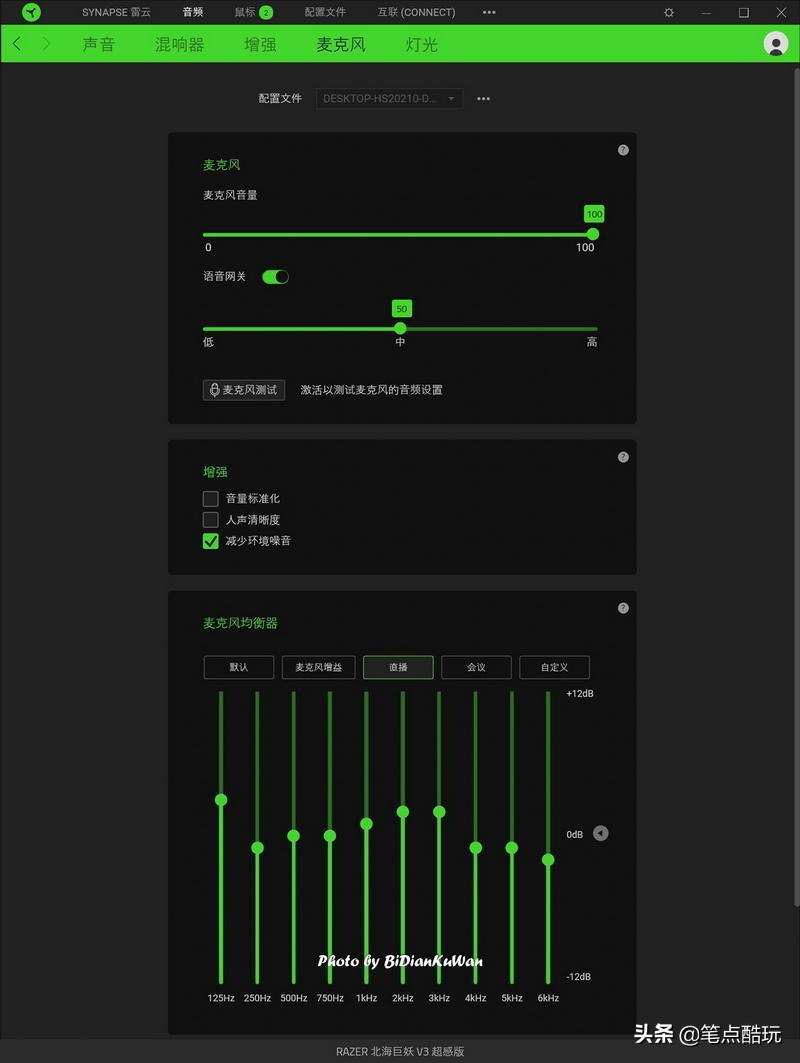
Task: Click the ellipsis beside the profile dropdown
Action: [x=483, y=98]
